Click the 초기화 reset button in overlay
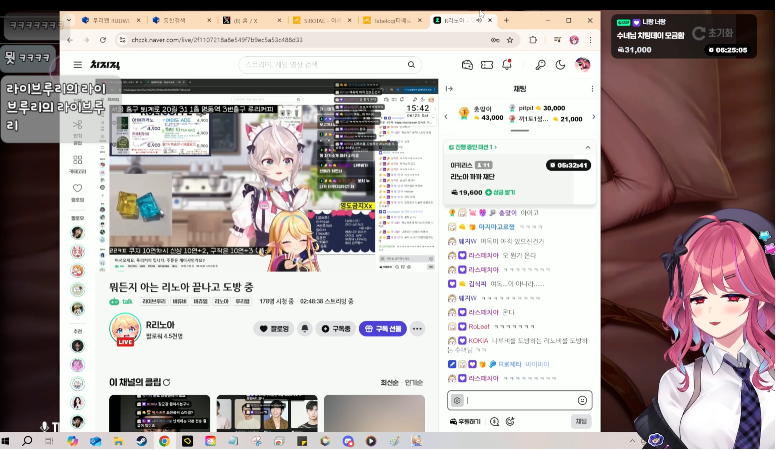Screen dimensions: 776x450 point(713,33)
